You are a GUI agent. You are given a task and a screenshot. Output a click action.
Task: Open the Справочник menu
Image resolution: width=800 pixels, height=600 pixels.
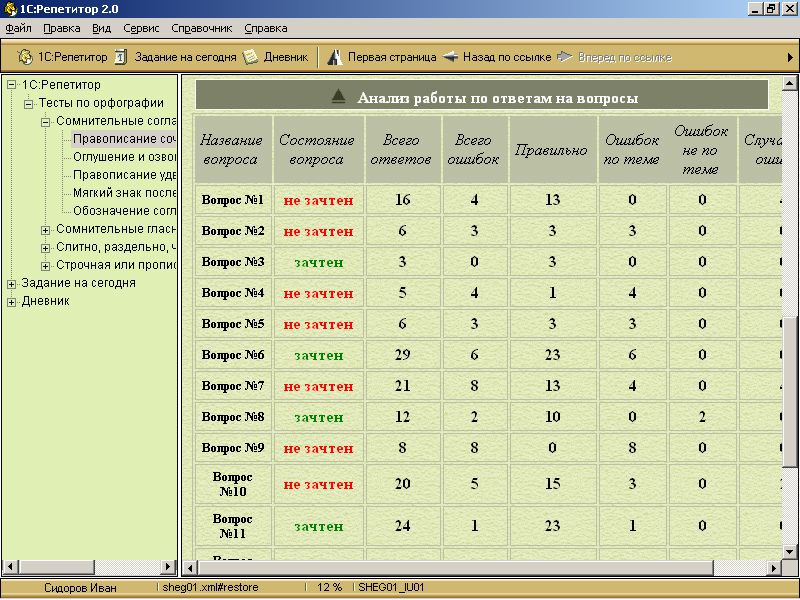[x=201, y=28]
